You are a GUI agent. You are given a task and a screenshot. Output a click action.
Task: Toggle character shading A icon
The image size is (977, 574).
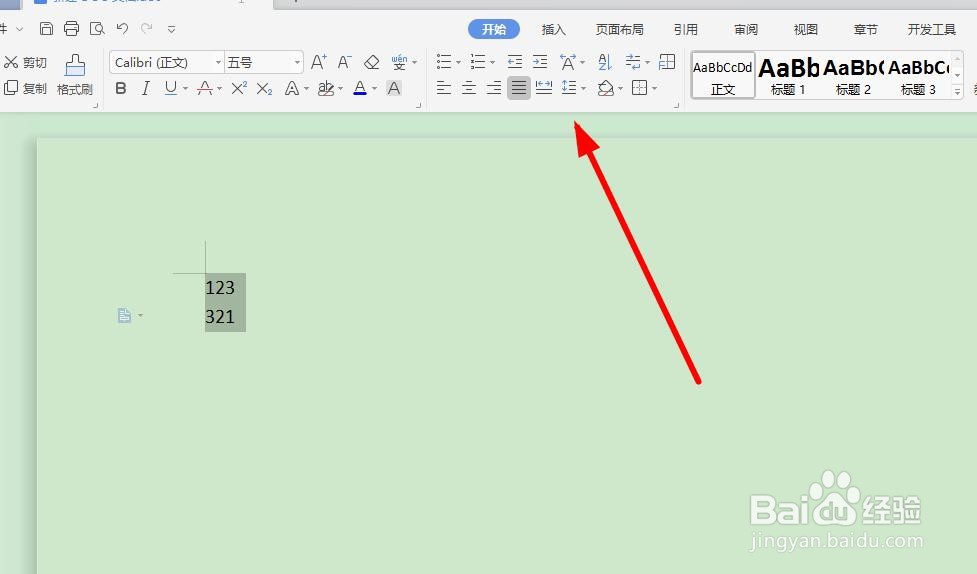[x=394, y=88]
